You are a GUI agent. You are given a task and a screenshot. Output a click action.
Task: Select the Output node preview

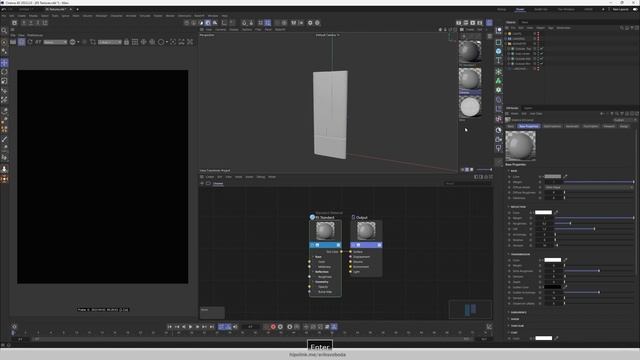point(366,231)
